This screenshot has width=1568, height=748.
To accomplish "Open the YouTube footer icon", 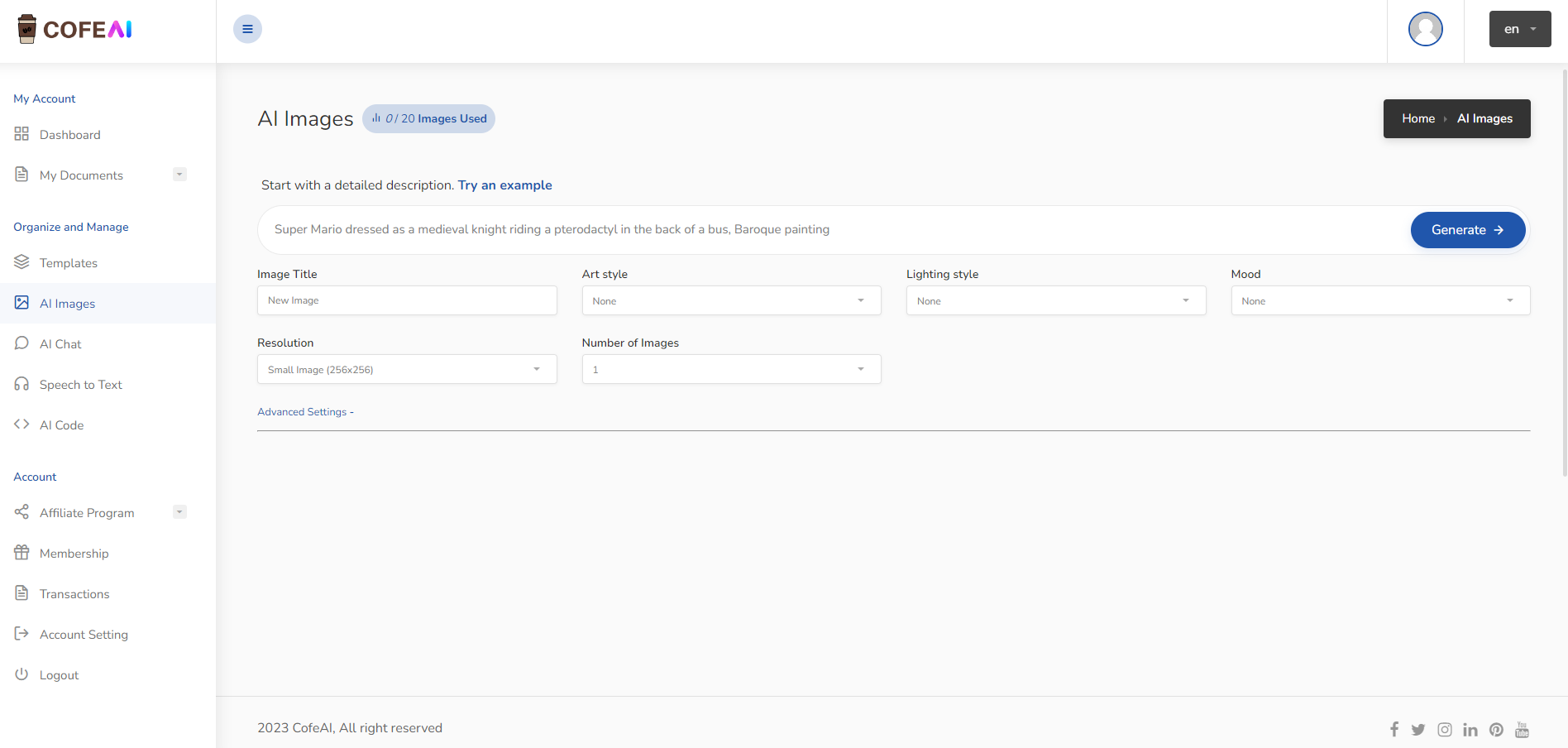I will [x=1522, y=729].
